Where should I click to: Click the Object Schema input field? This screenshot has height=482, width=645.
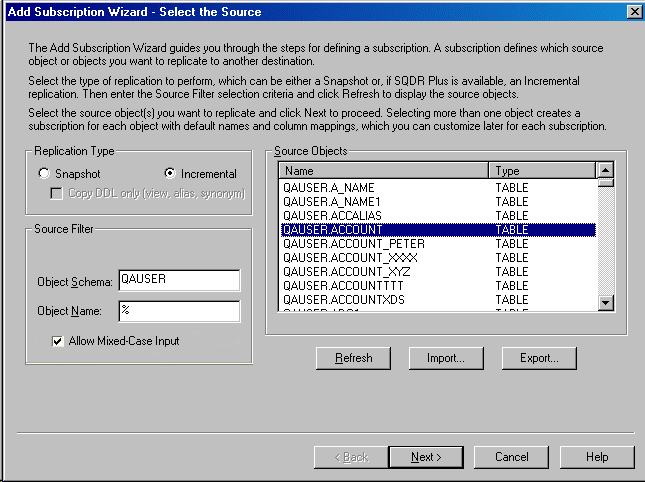179,280
